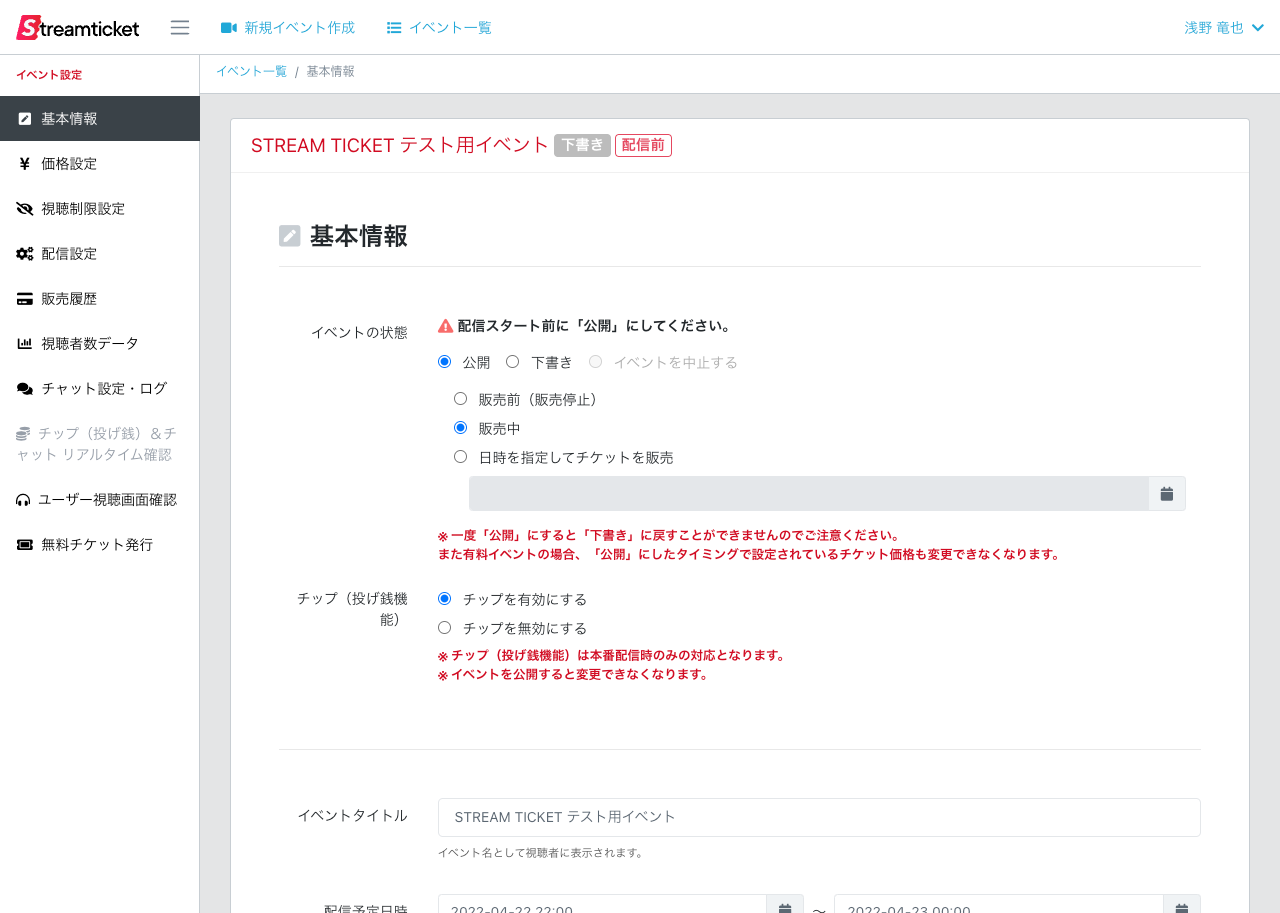Select the 下書き radio button

(512, 362)
